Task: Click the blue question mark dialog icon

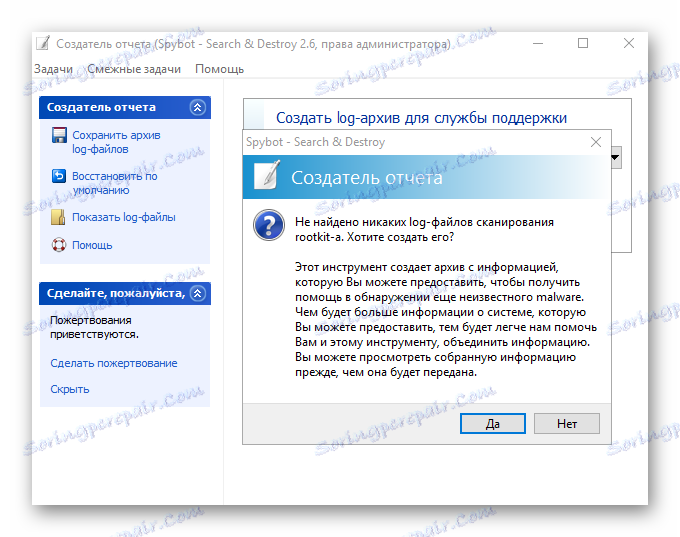Action: pyautogui.click(x=269, y=225)
